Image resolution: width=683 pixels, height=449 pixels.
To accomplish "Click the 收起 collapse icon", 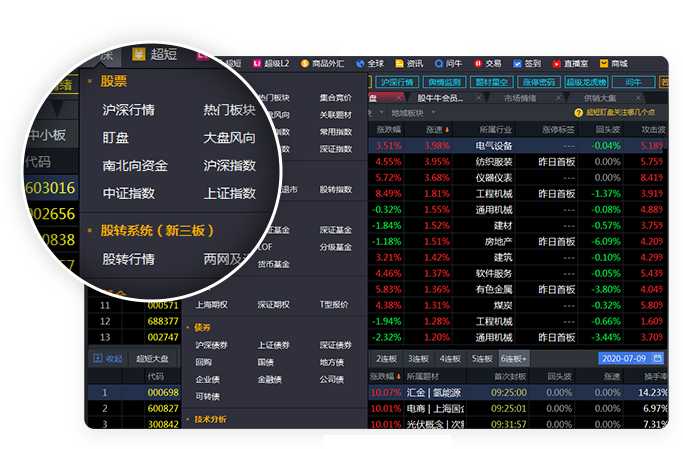I will 98,358.
